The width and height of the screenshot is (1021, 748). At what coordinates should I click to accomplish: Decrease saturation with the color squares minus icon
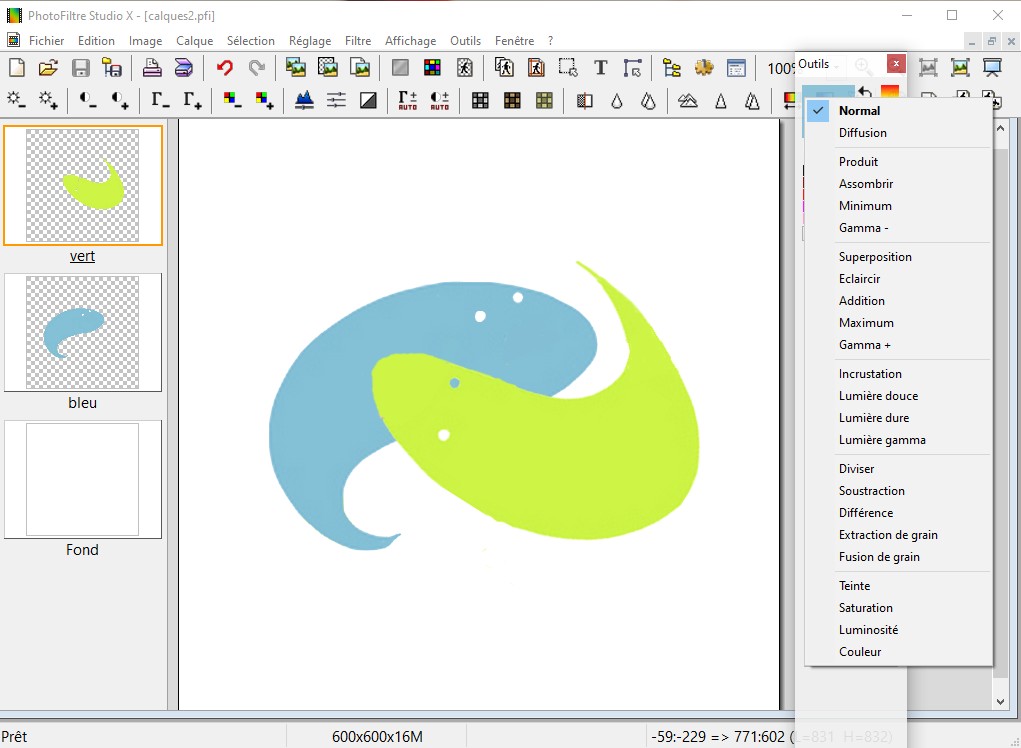click(x=232, y=100)
